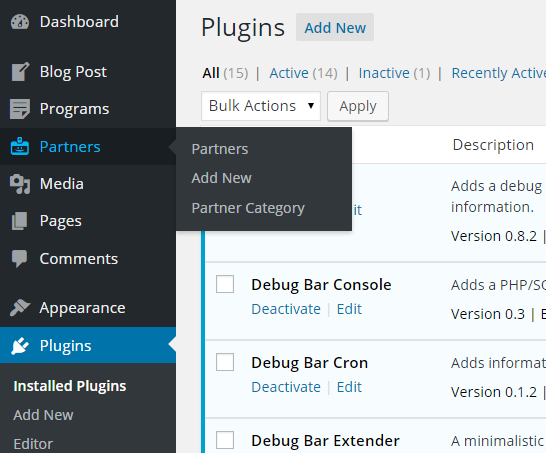Choose Partners in the flyout submenu

220,149
